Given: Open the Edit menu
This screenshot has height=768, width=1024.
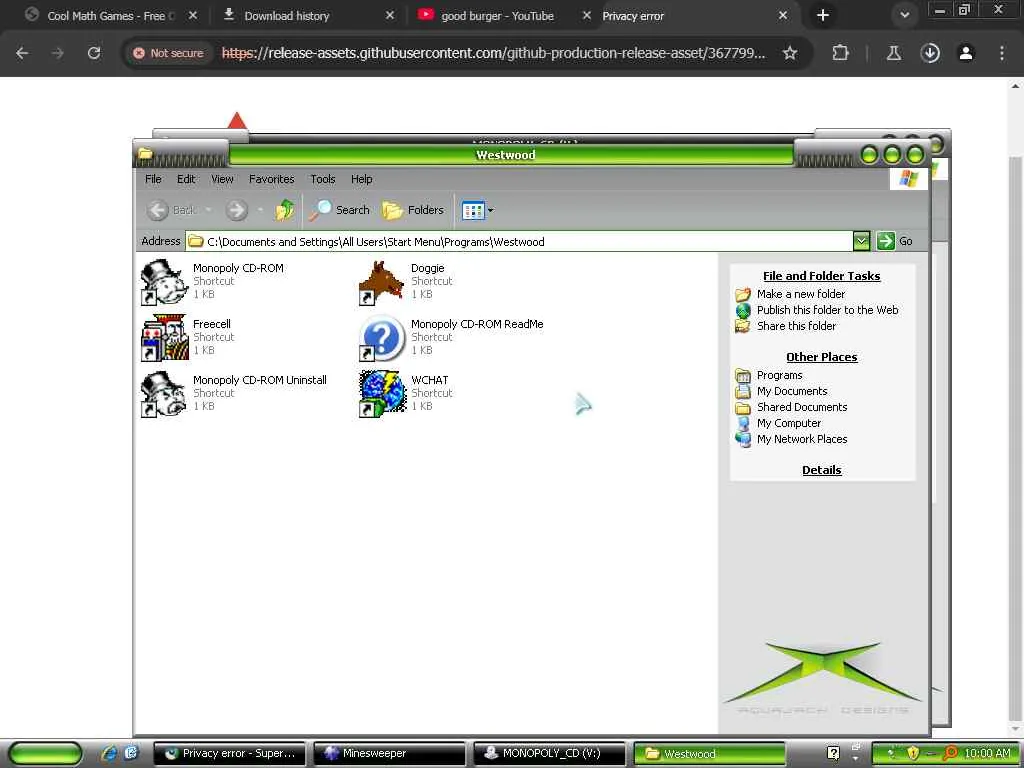Looking at the screenshot, I should [186, 179].
